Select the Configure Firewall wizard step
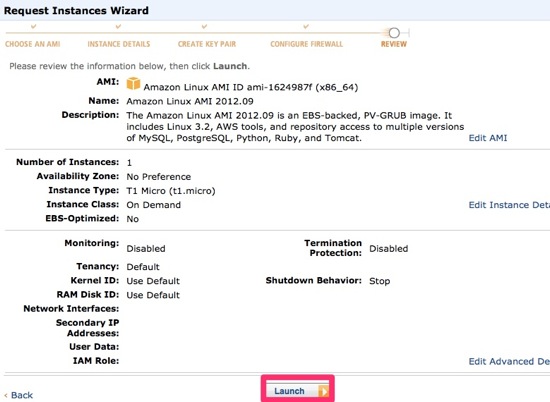Image resolution: width=550 pixels, height=402 pixels. [307, 44]
